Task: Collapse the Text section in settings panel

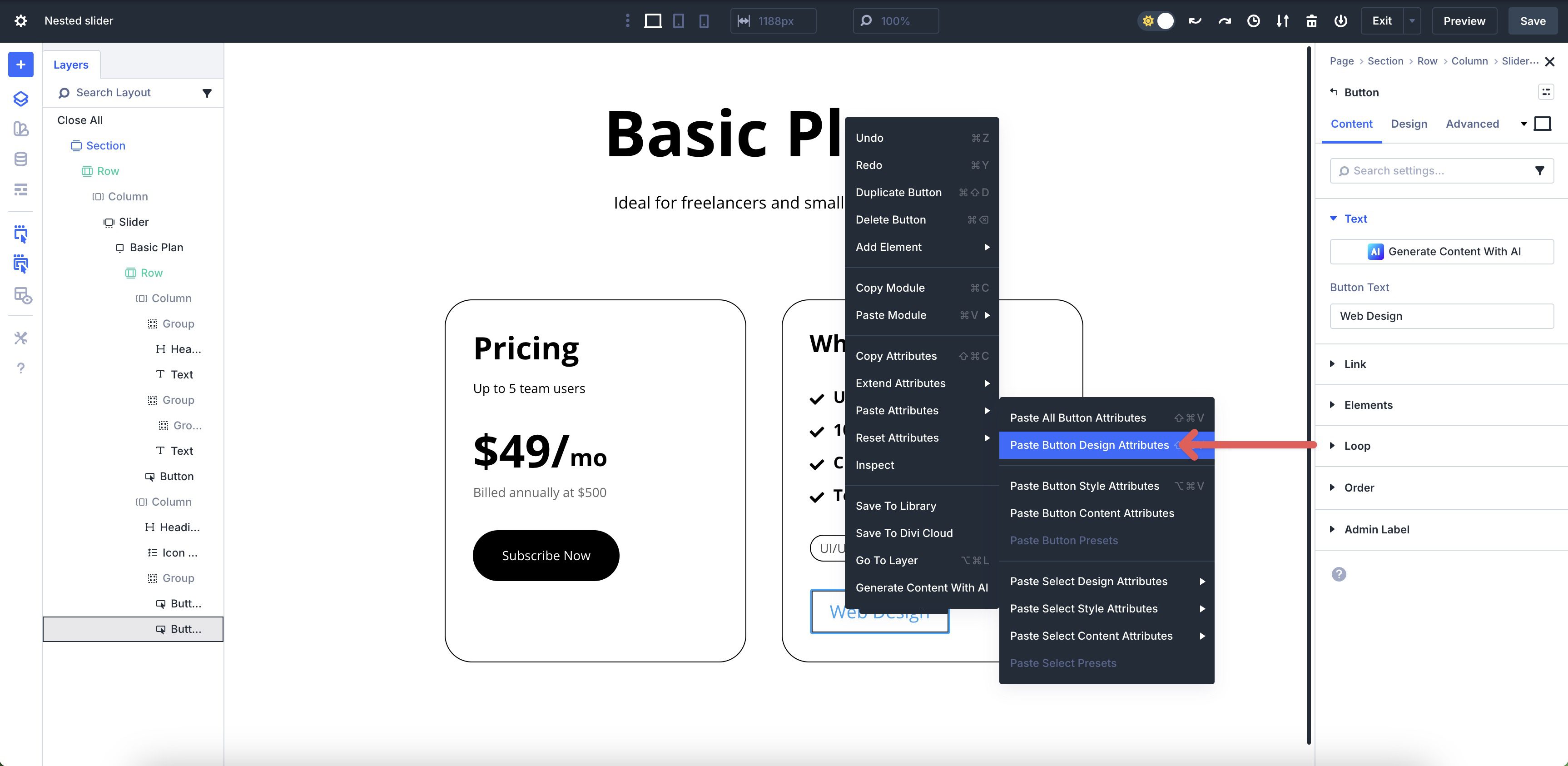Action: [x=1356, y=218]
